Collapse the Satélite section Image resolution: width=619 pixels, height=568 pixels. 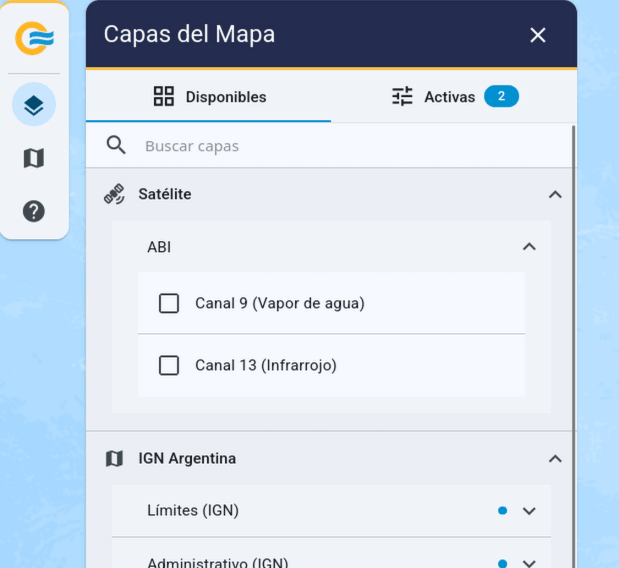[555, 194]
